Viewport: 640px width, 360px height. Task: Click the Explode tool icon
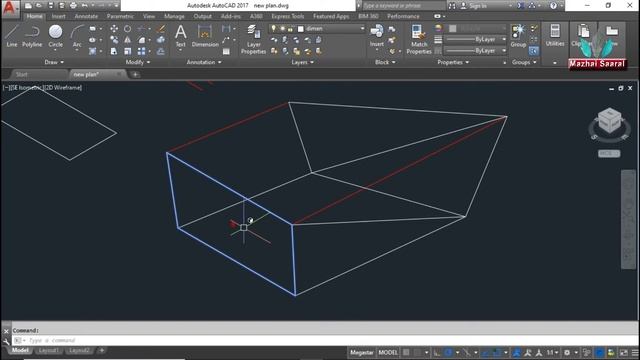(x=161, y=40)
